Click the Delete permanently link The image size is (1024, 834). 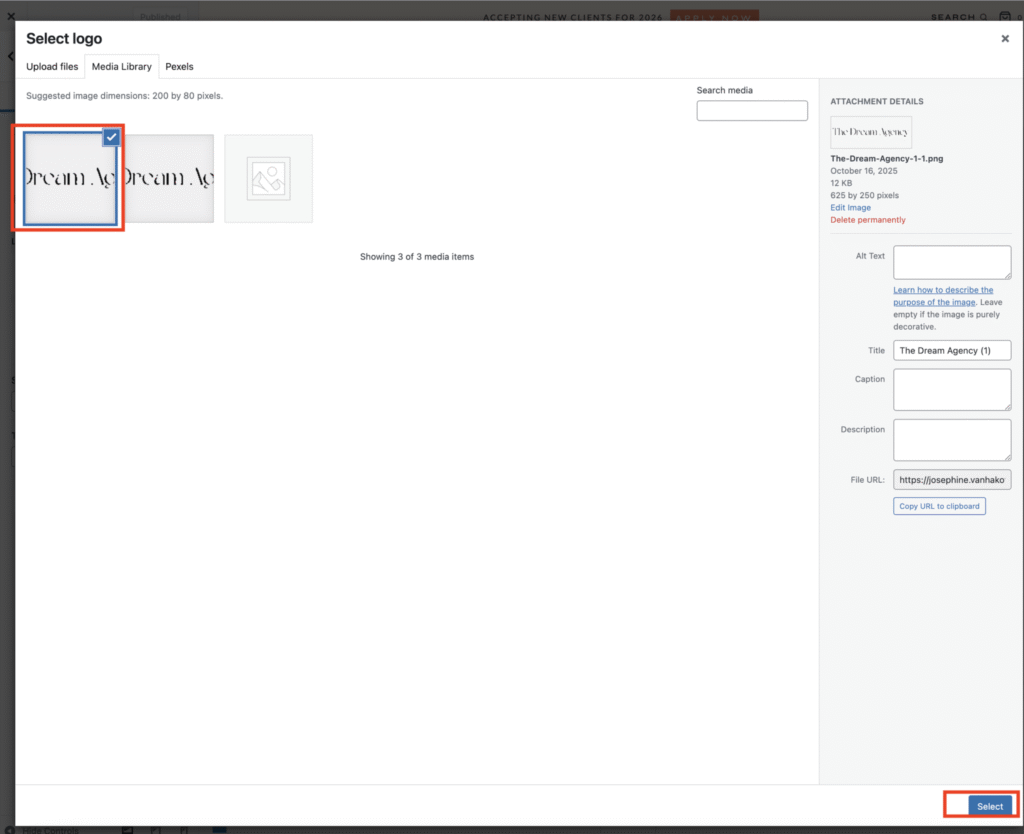point(867,220)
